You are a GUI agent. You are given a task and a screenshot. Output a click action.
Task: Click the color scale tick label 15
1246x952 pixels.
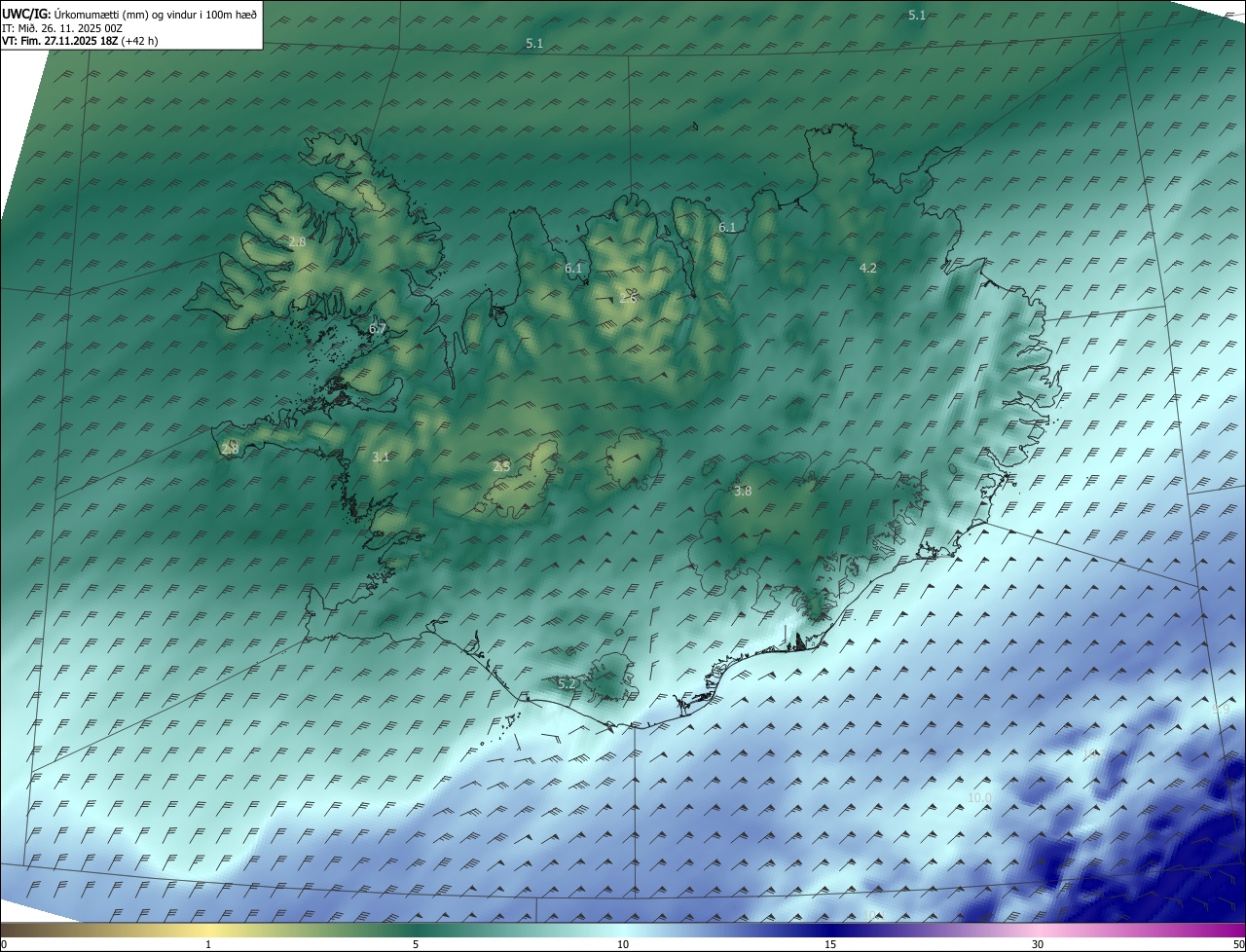(x=830, y=945)
